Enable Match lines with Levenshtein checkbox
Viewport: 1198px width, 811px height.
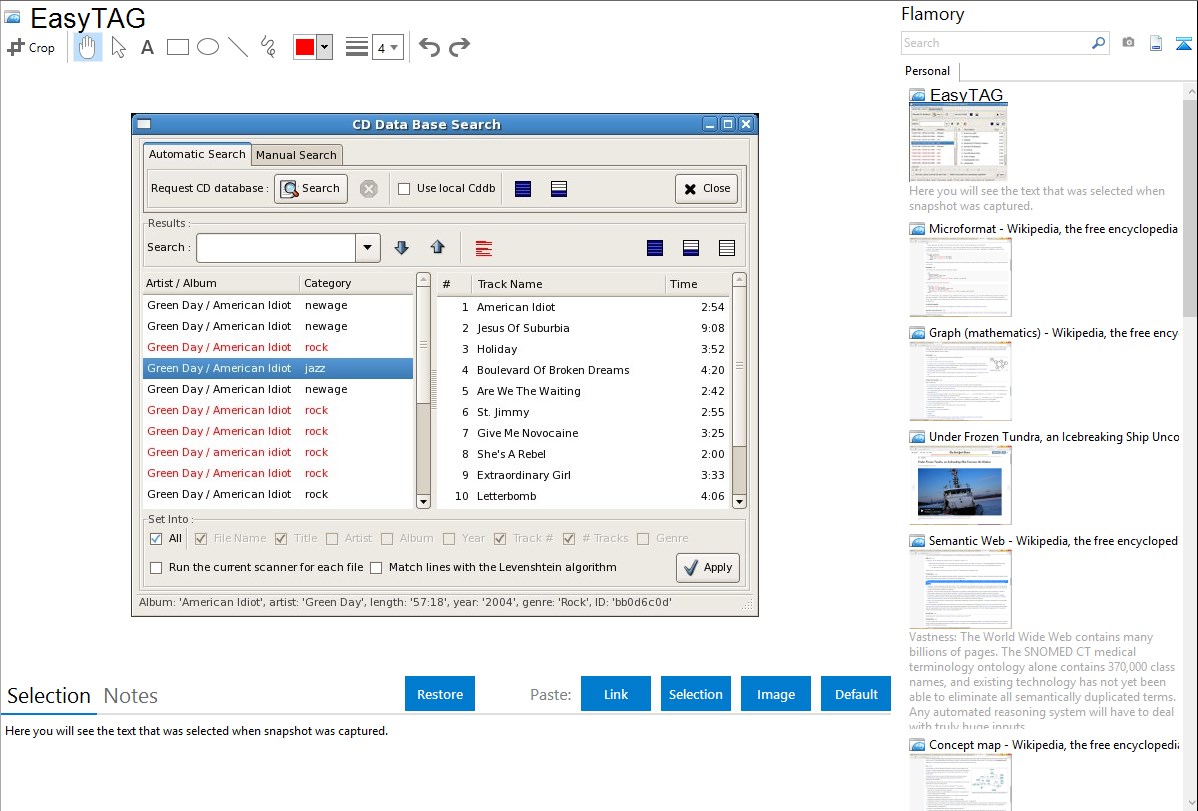tap(376, 568)
